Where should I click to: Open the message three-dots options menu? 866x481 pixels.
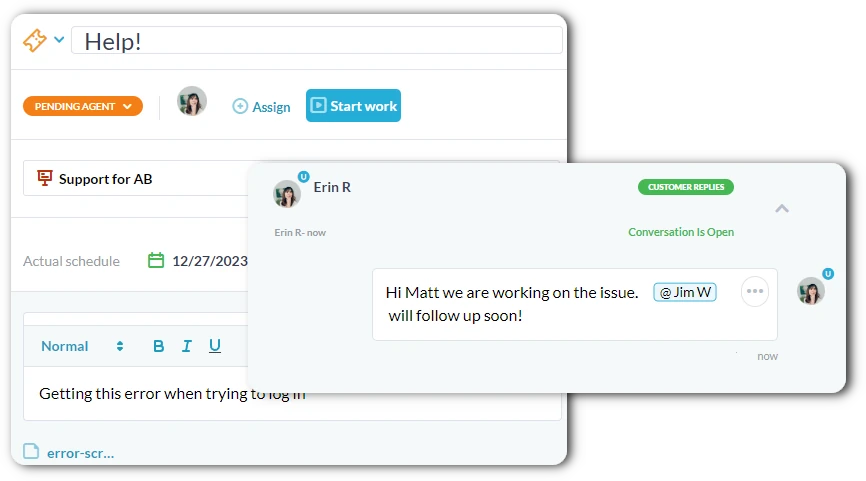coord(755,291)
